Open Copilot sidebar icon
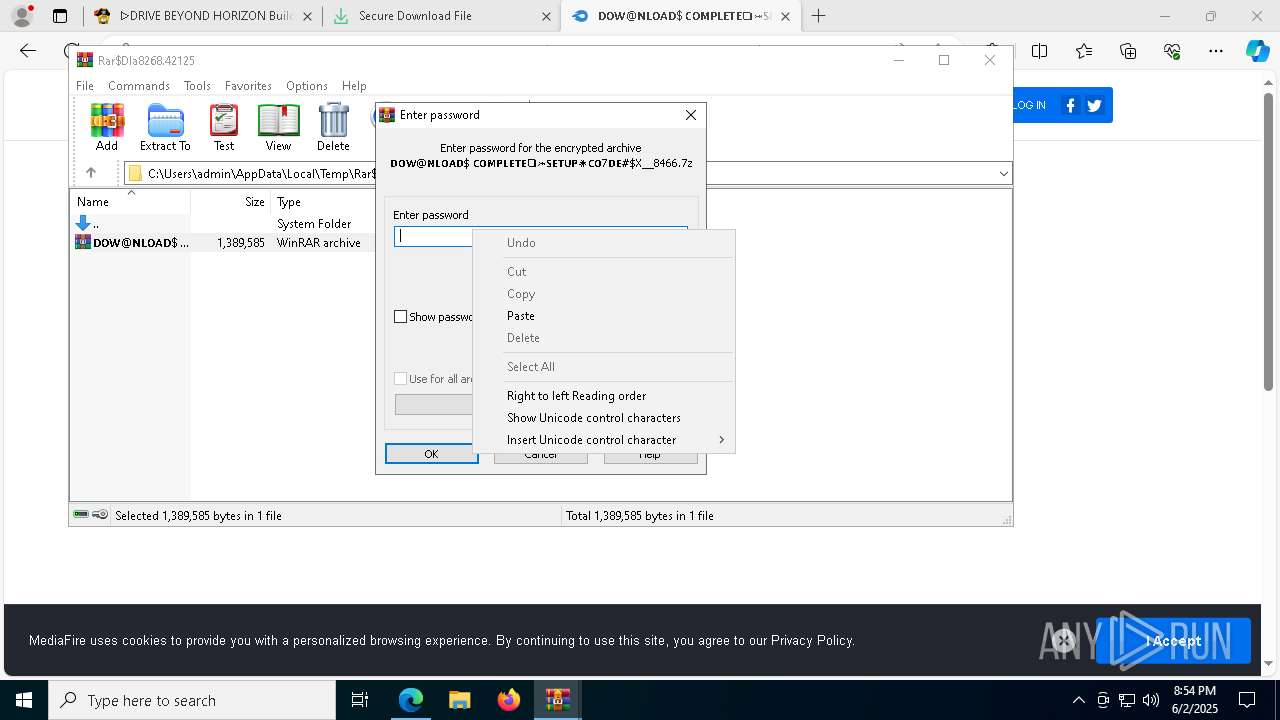 (x=1257, y=51)
